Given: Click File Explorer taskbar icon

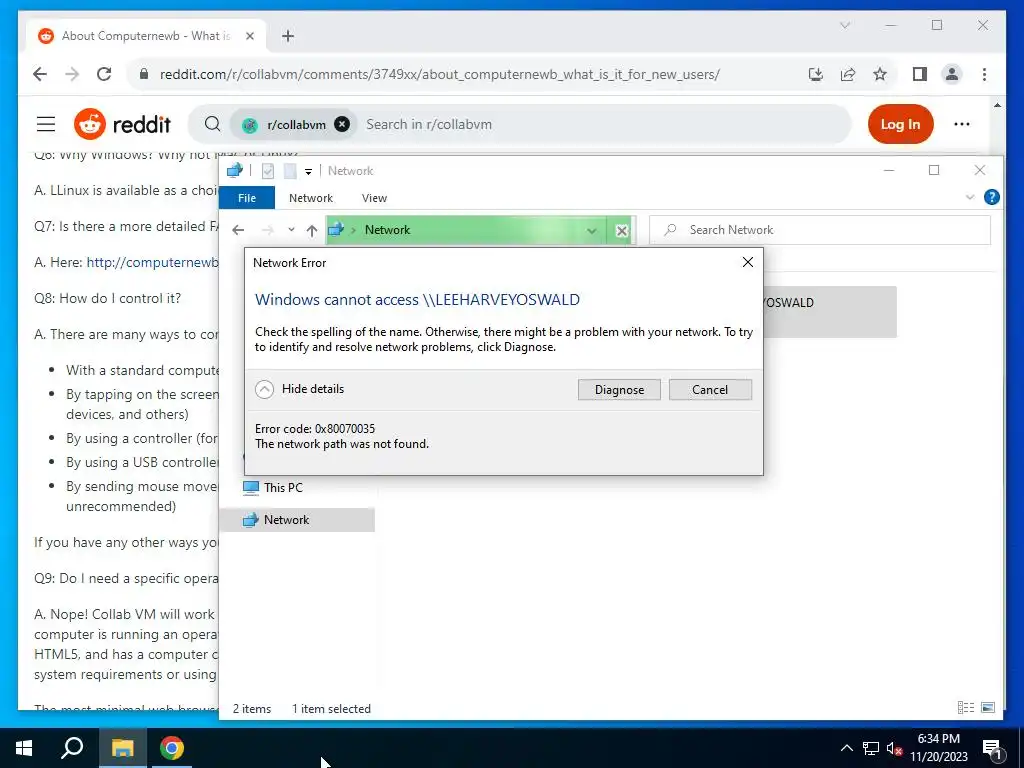Looking at the screenshot, I should click(x=122, y=748).
